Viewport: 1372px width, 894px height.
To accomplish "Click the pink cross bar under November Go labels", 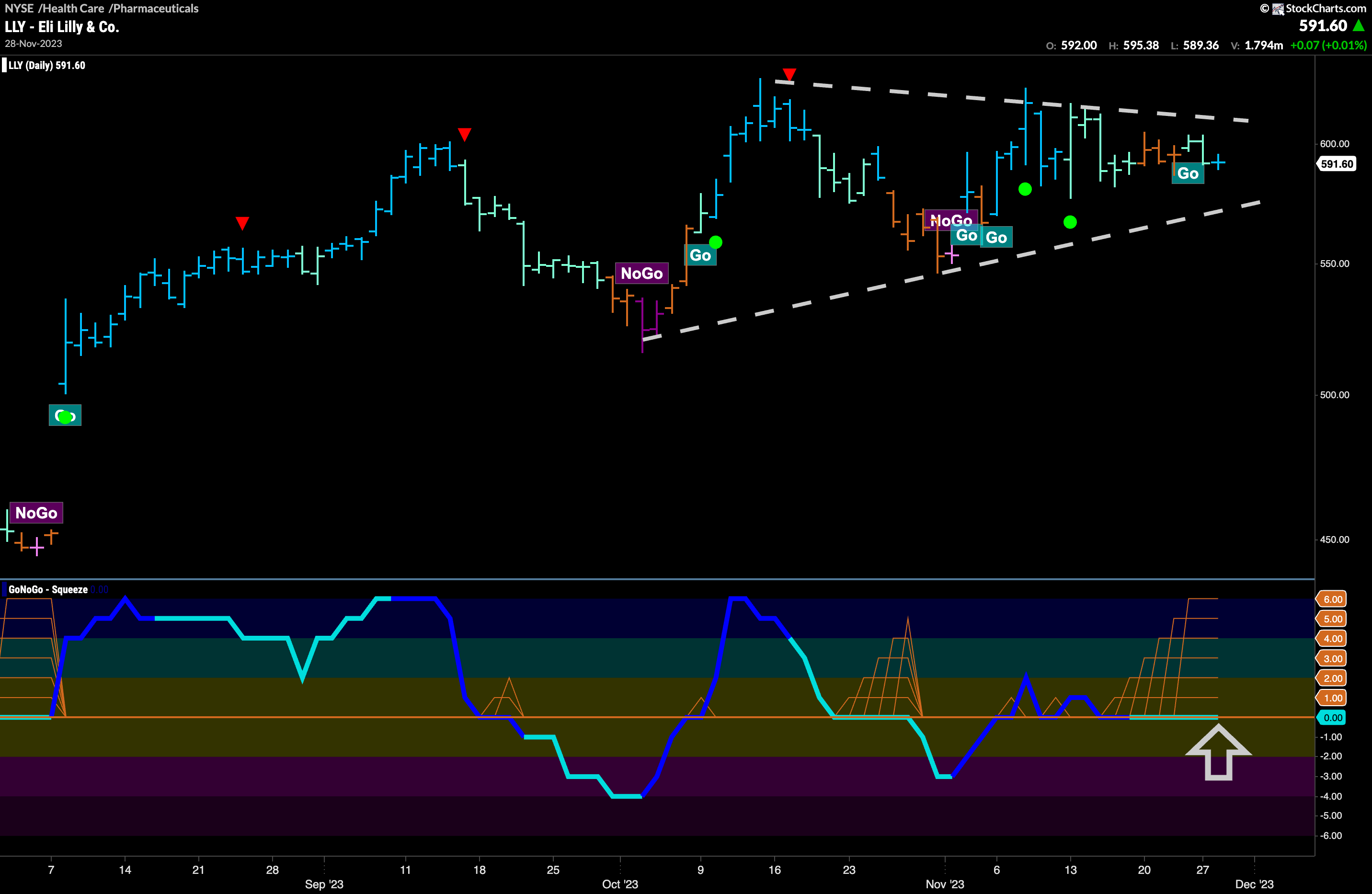I will pyautogui.click(x=952, y=254).
